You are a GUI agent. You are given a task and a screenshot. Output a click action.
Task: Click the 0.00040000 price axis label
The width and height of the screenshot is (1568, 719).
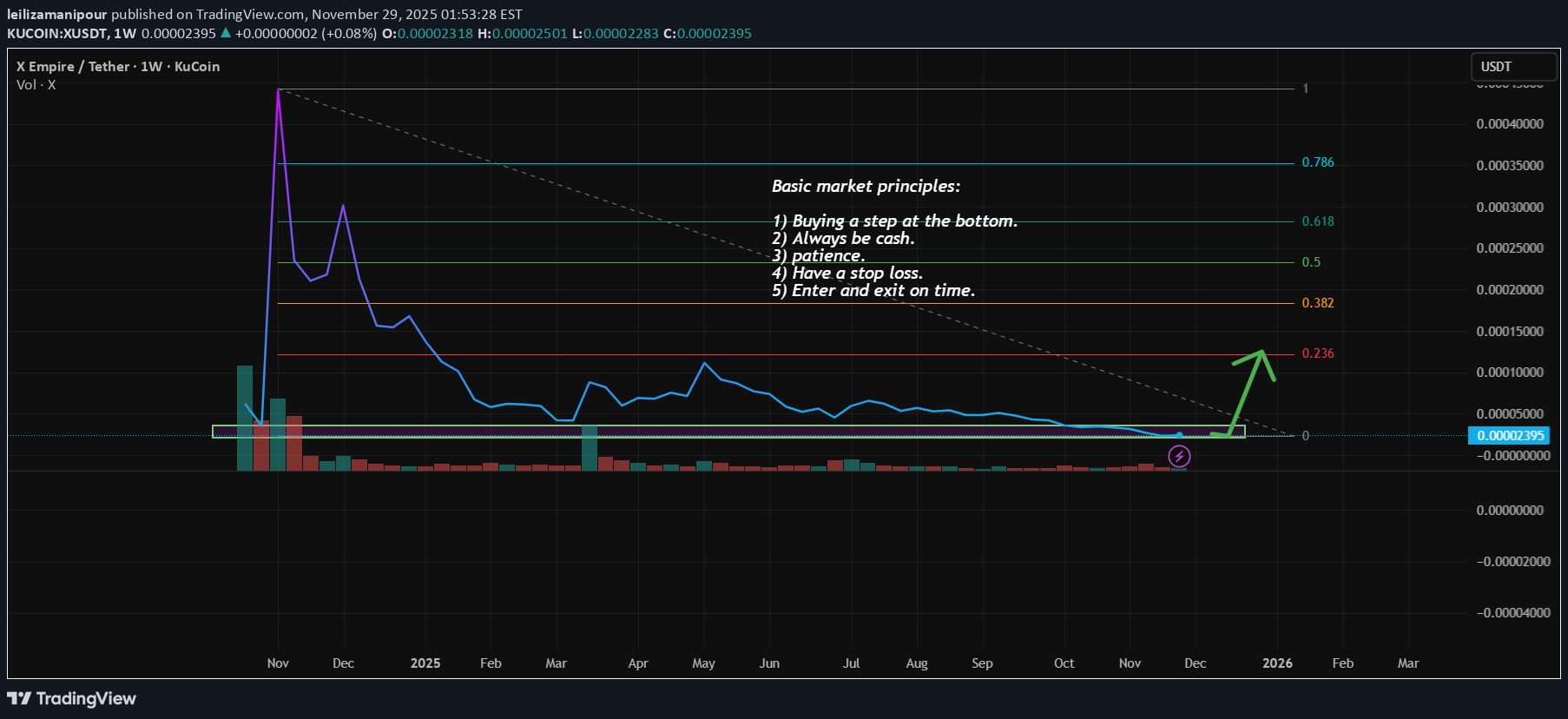coord(1510,124)
